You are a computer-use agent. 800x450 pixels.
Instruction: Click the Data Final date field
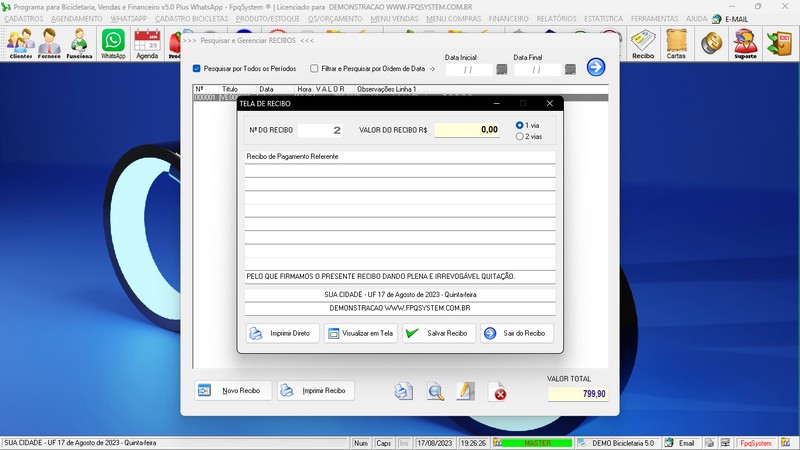point(537,70)
